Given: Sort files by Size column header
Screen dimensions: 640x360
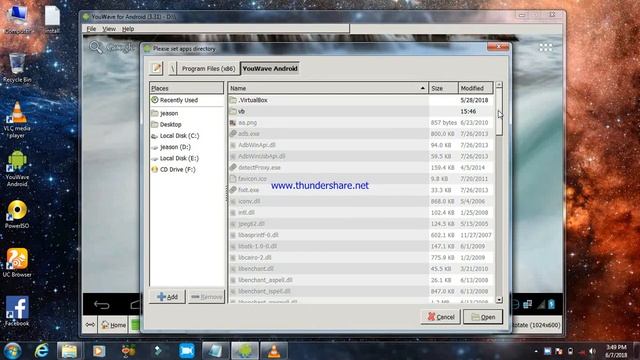Looking at the screenshot, I should click(x=443, y=88).
